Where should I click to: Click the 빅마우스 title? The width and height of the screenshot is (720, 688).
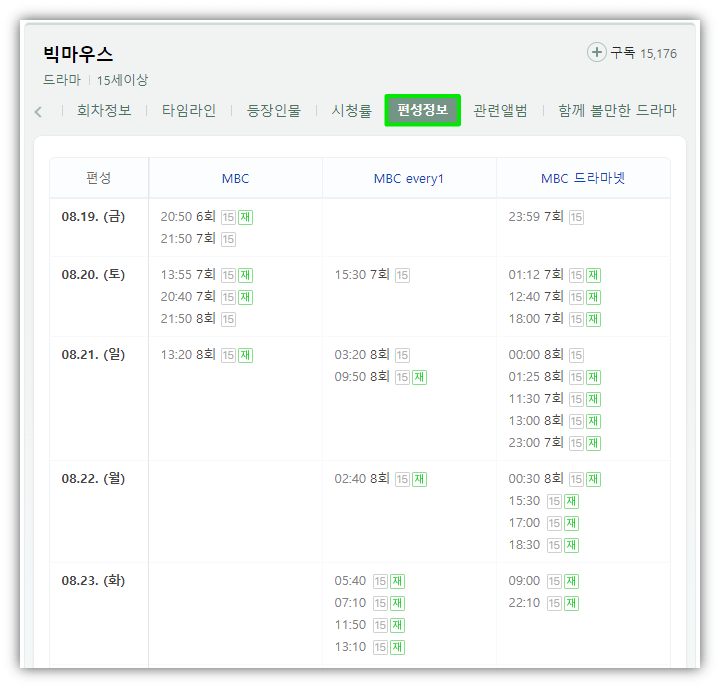click(x=78, y=54)
